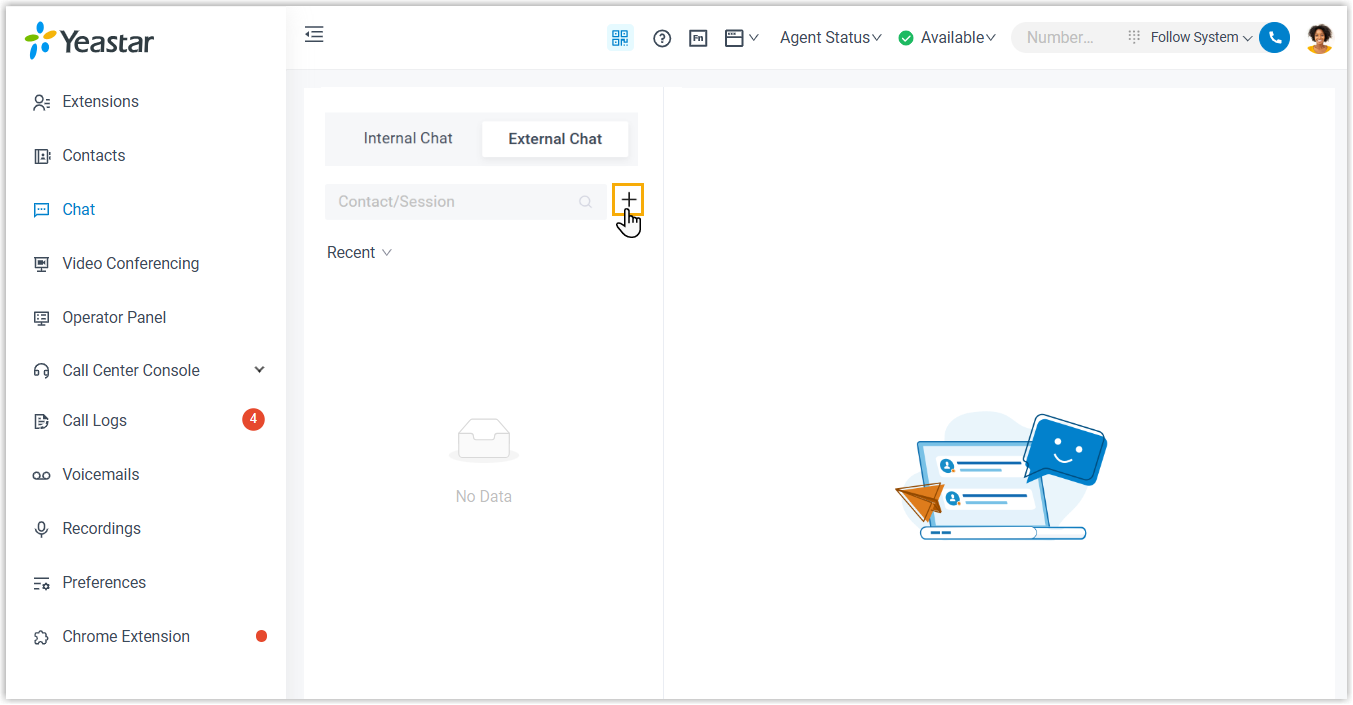Image resolution: width=1353 pixels, height=705 pixels.
Task: Go to Video Conferencing in sidebar
Action: coord(130,264)
